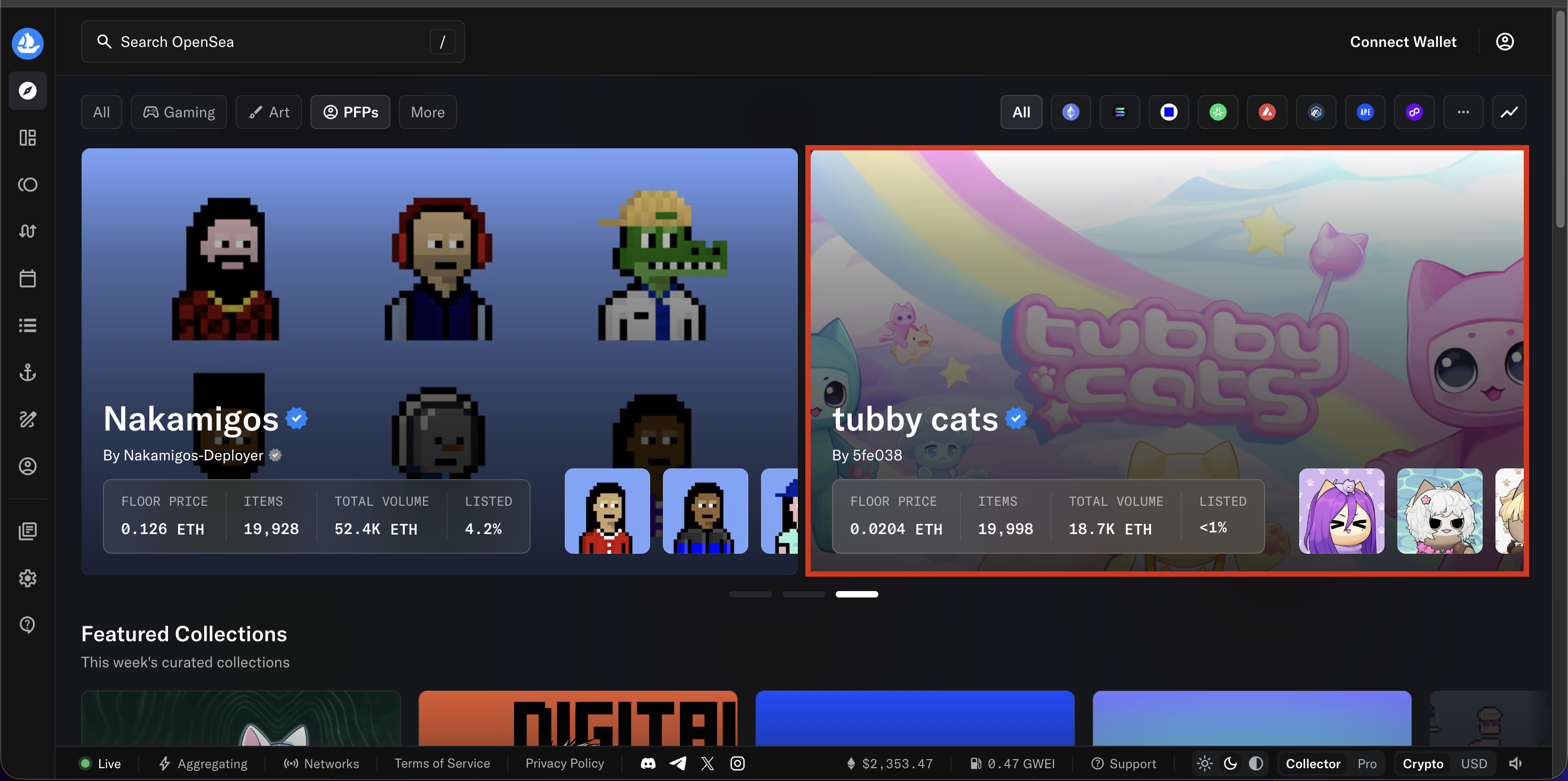1568x781 pixels.
Task: Open the X Twitter icon in footer
Action: tap(707, 763)
